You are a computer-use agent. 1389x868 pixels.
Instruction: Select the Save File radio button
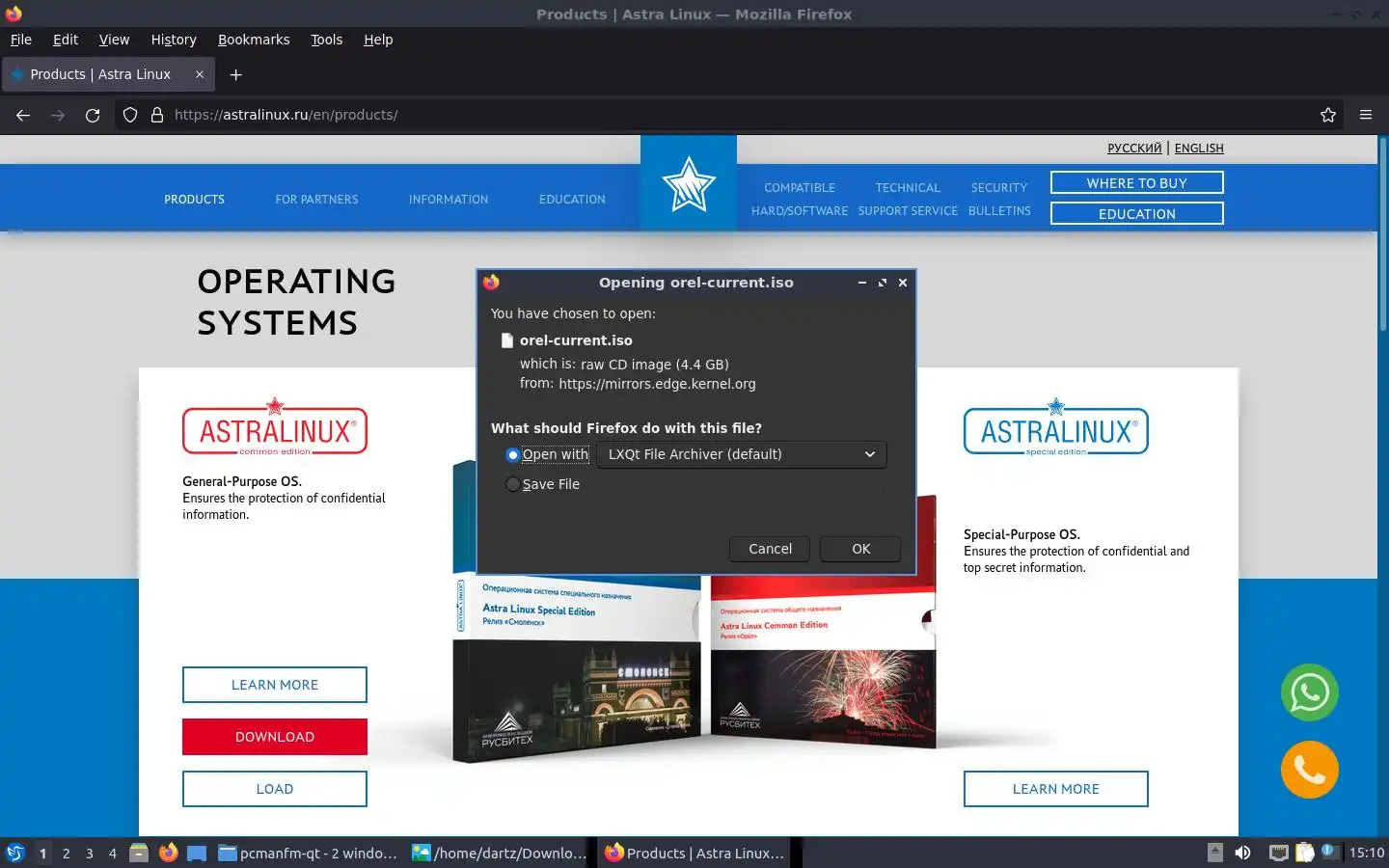click(513, 484)
